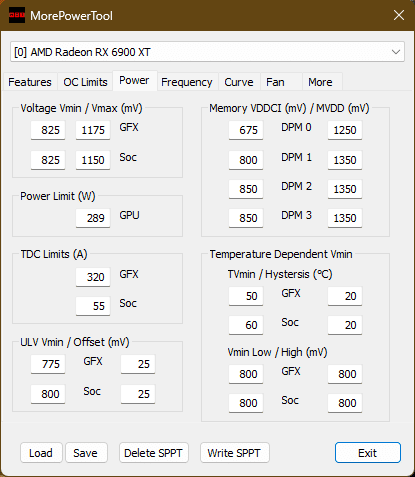Go to the Curve tab

click(x=239, y=82)
